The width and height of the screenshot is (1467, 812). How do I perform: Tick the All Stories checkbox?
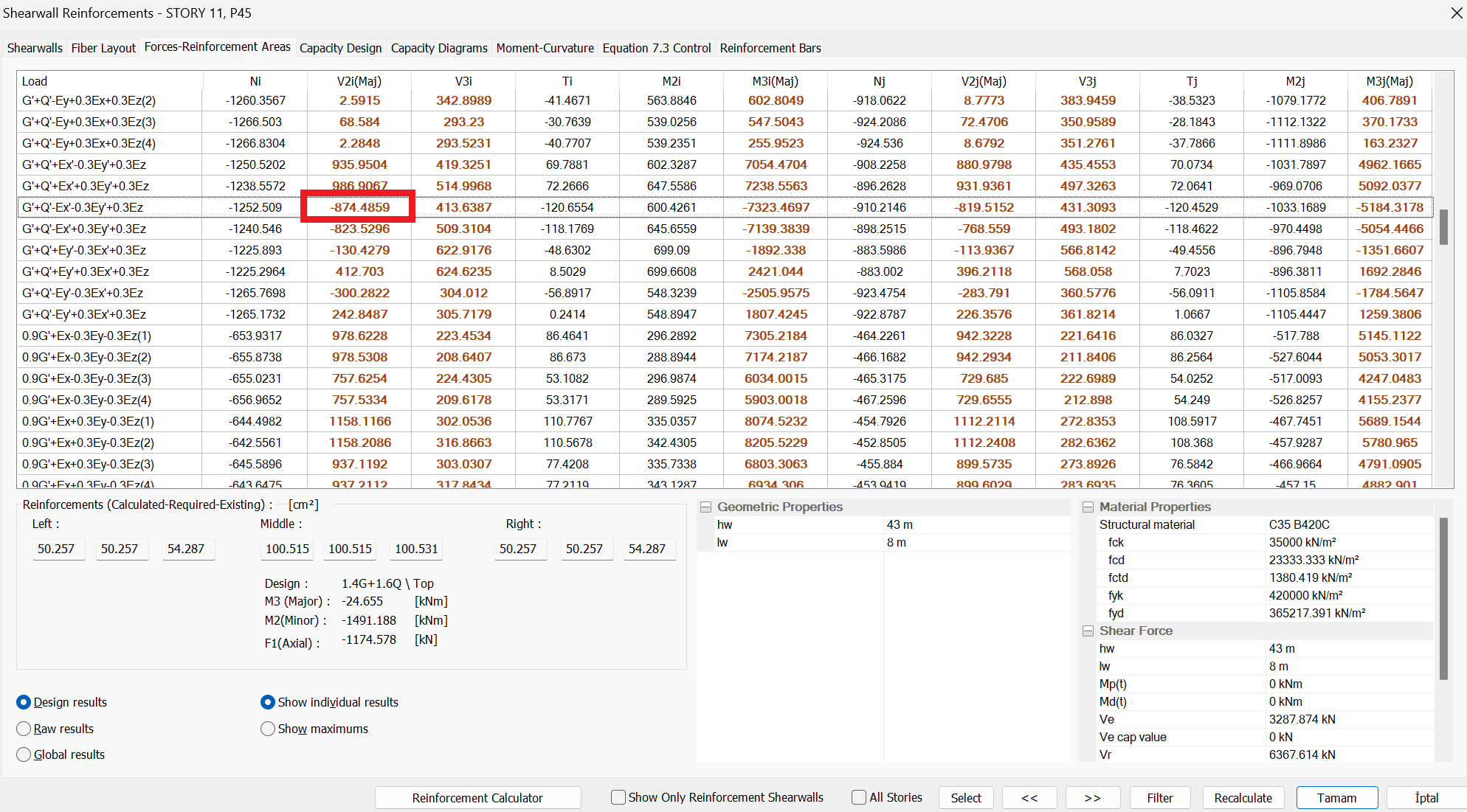[859, 797]
